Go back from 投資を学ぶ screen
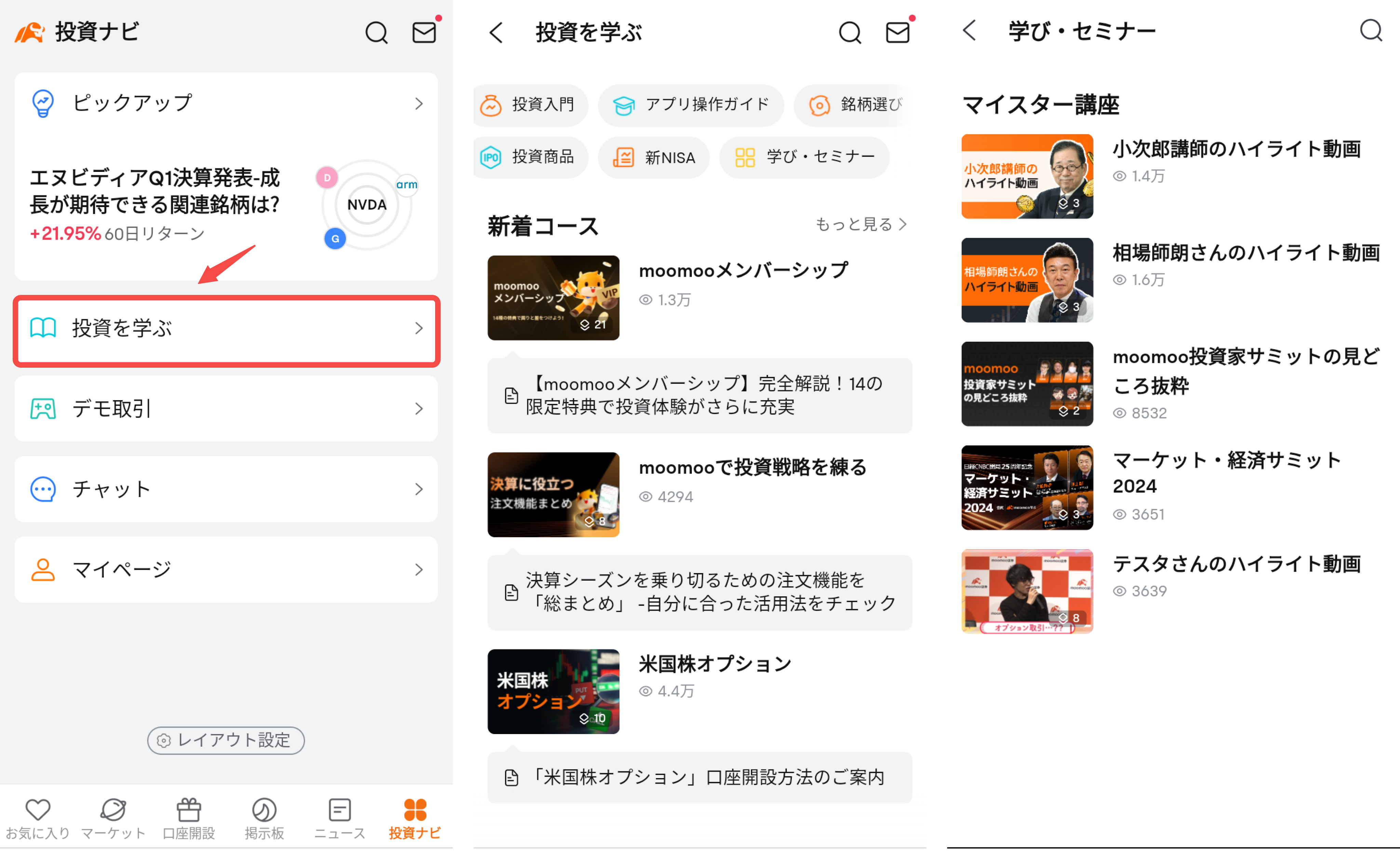The height and width of the screenshot is (855, 1400). pyautogui.click(x=496, y=32)
